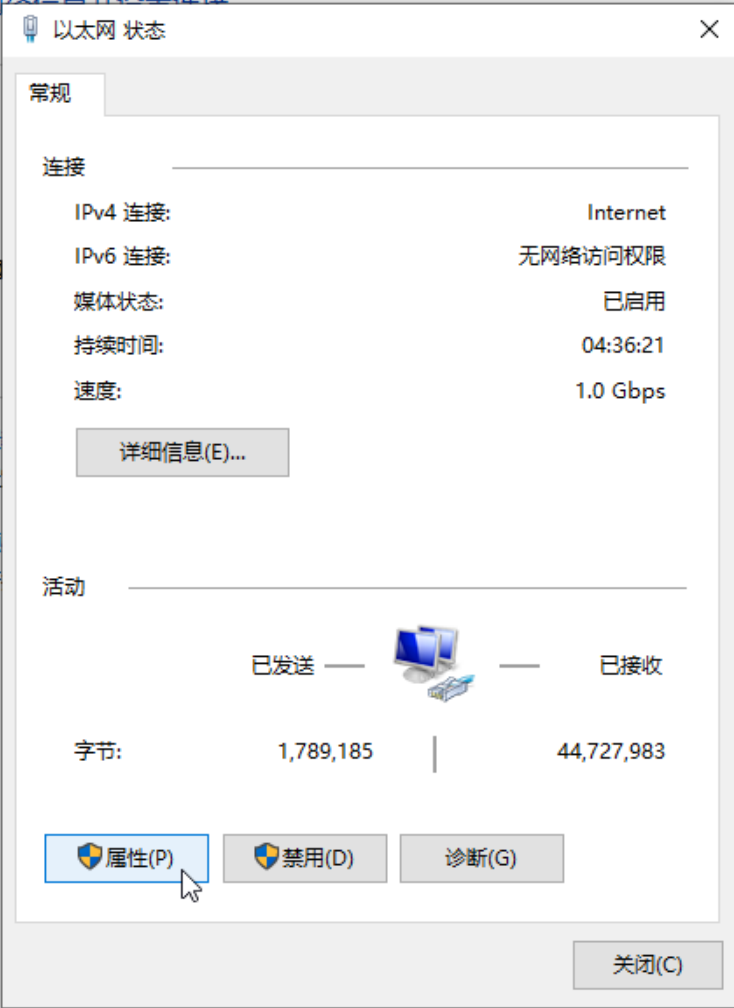The height and width of the screenshot is (1008, 734).
Task: Click the shield icon on 属性 button
Action: point(90,857)
